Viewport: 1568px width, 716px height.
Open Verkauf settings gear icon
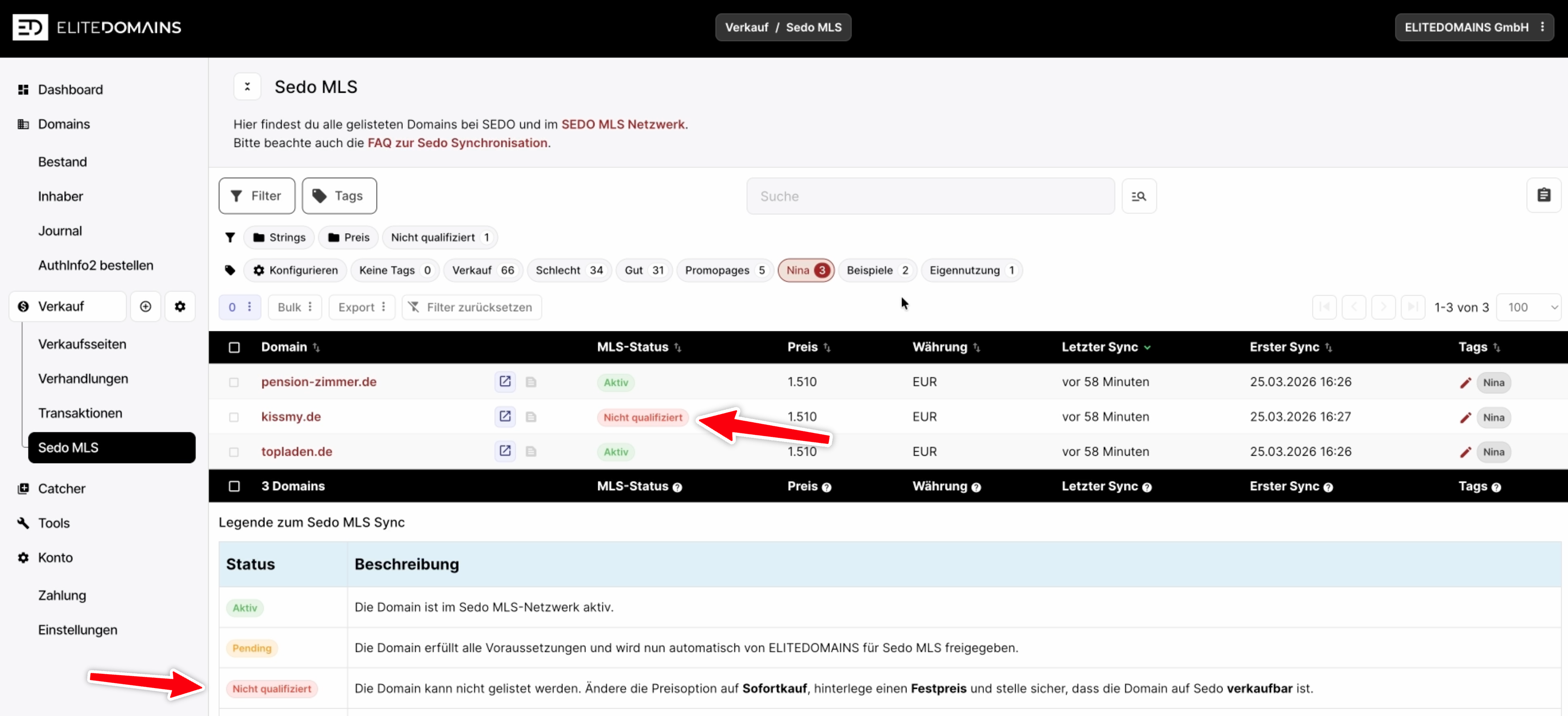tap(180, 306)
